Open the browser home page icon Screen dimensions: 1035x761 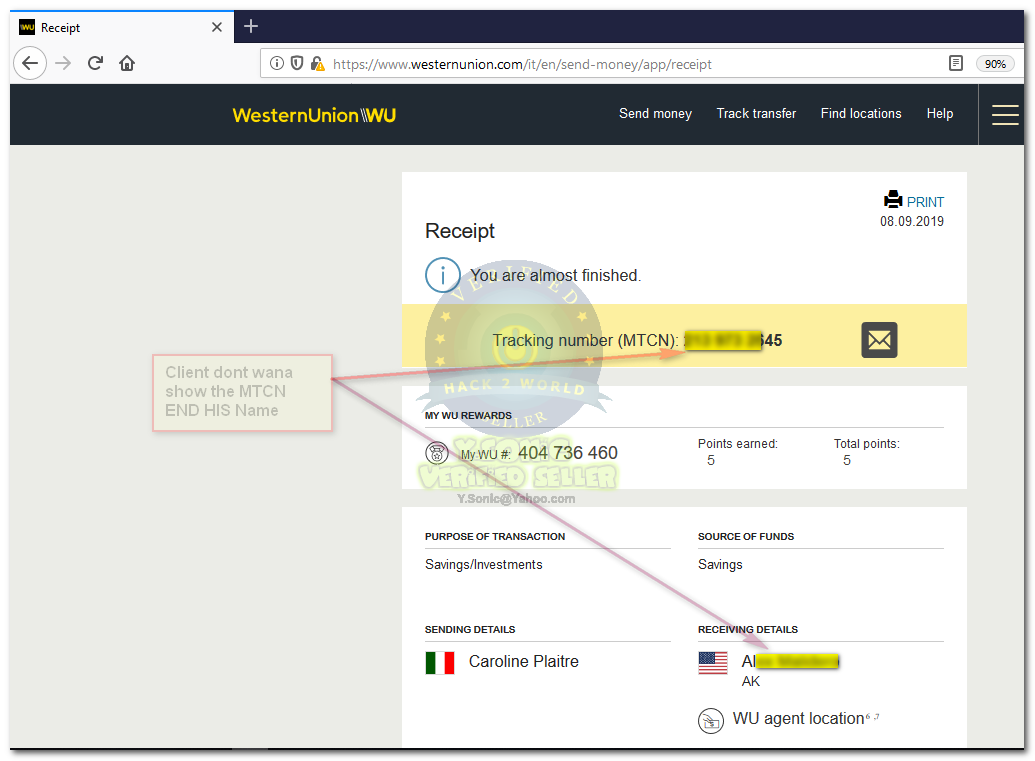127,63
